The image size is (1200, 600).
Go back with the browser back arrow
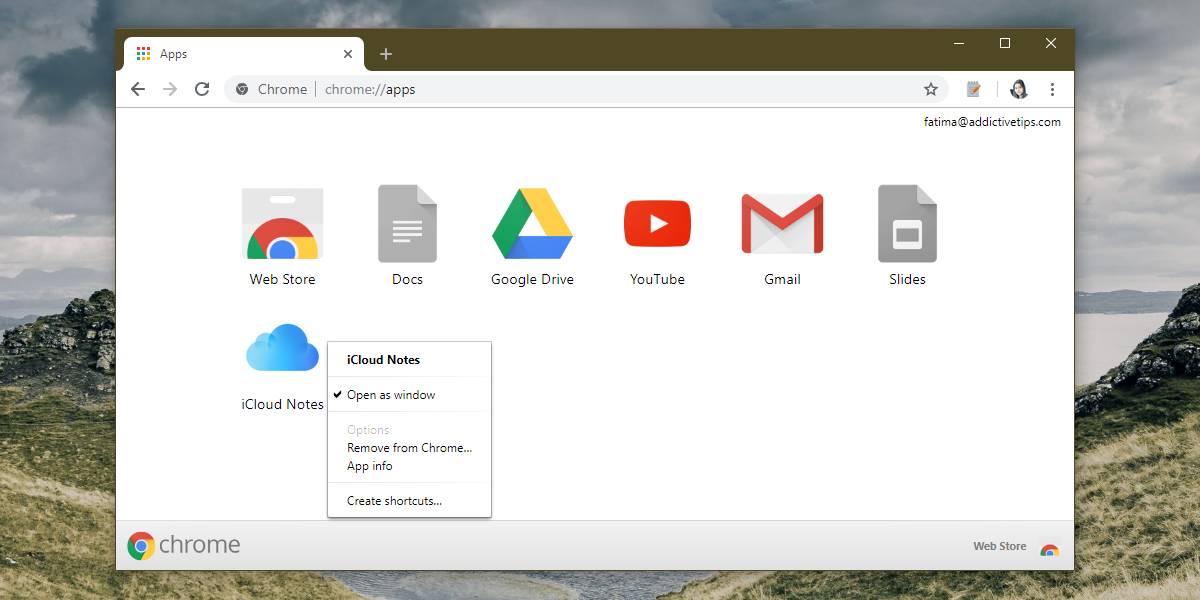138,89
